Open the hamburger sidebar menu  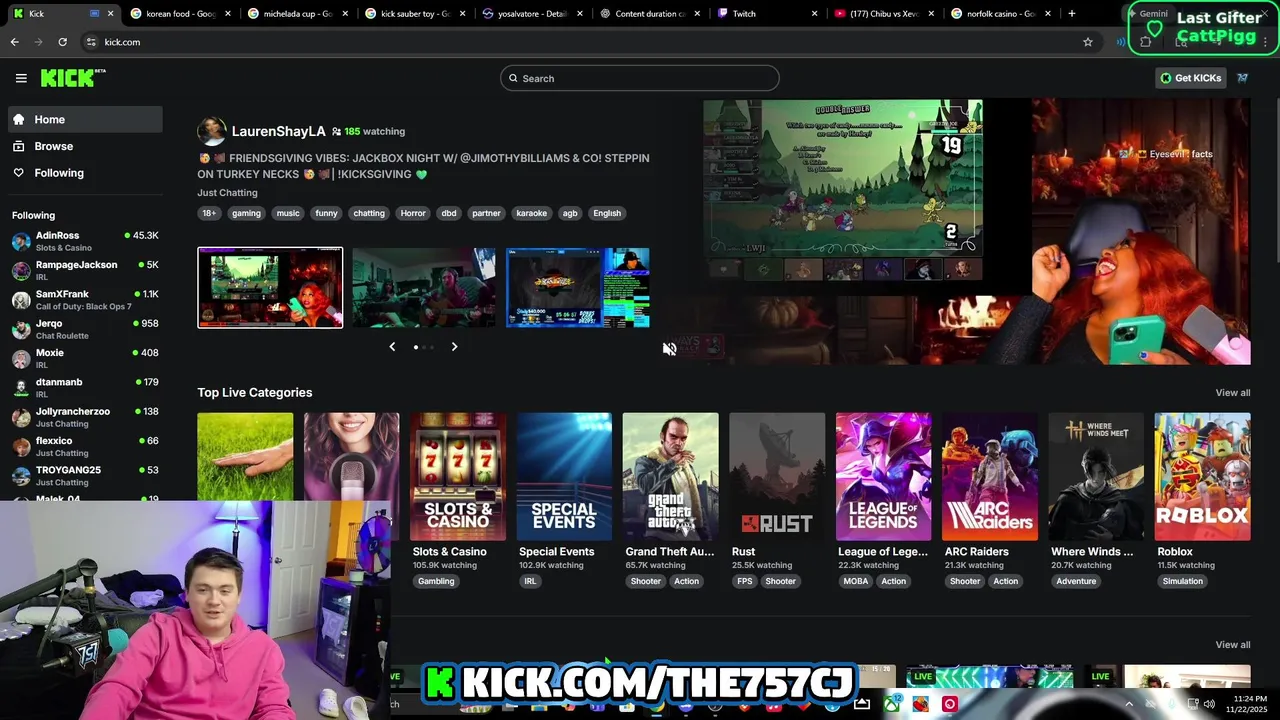point(21,78)
